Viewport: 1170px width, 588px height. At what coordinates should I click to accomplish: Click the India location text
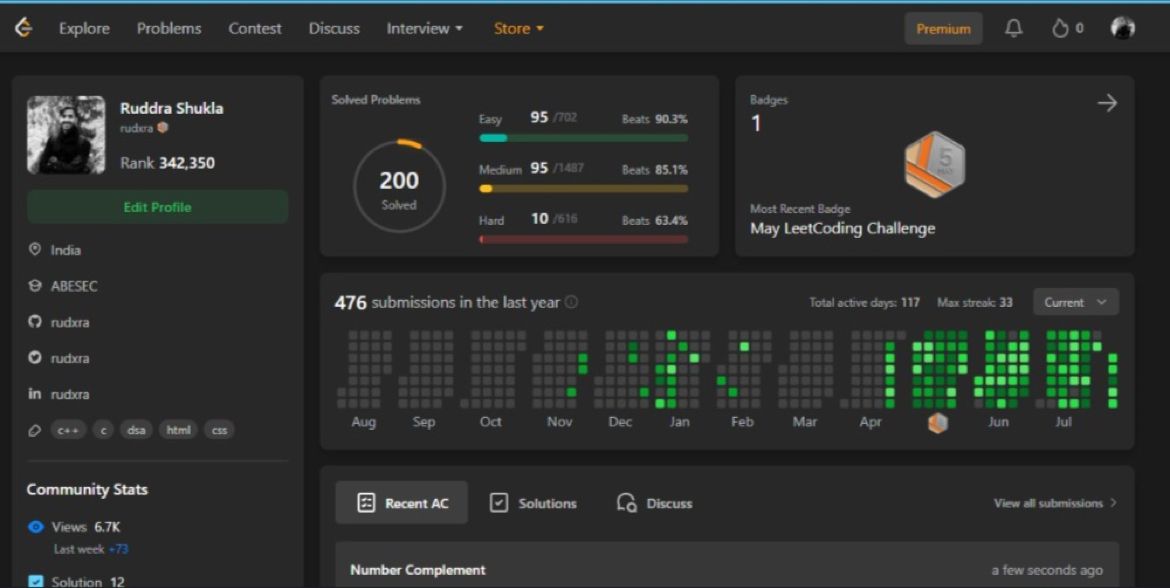coord(66,250)
